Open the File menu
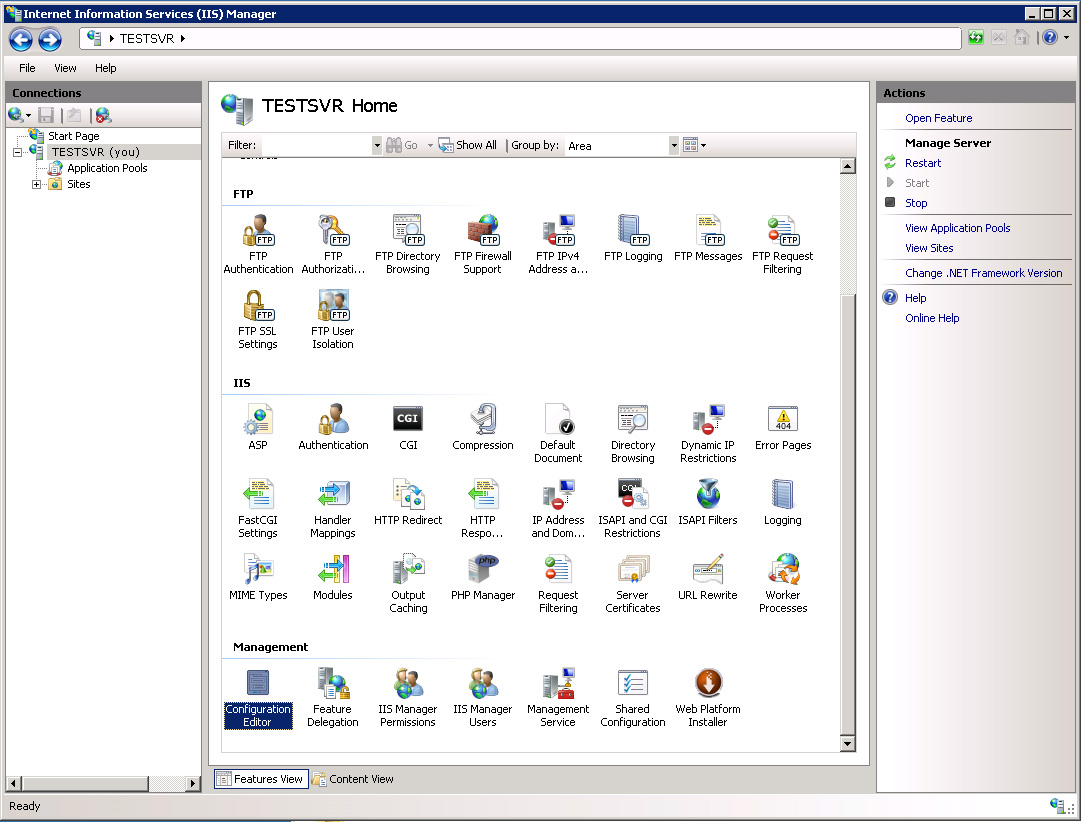 [27, 68]
